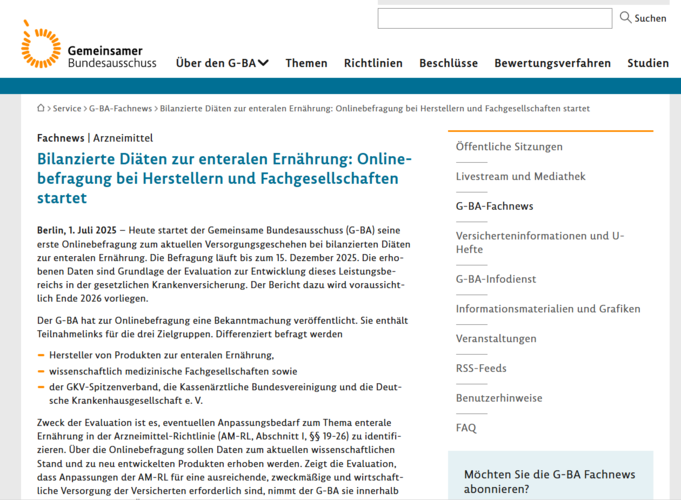
Task: Open the Themen menu item
Action: 306,63
